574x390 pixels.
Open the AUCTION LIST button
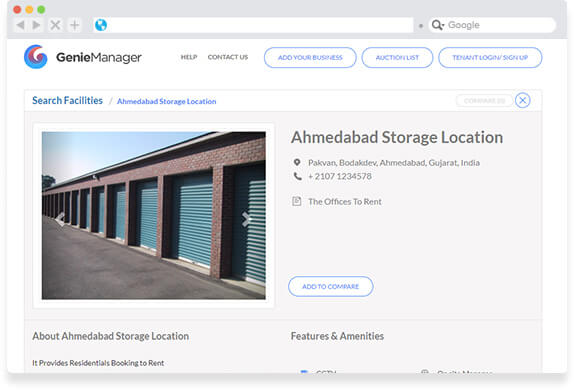click(x=397, y=57)
